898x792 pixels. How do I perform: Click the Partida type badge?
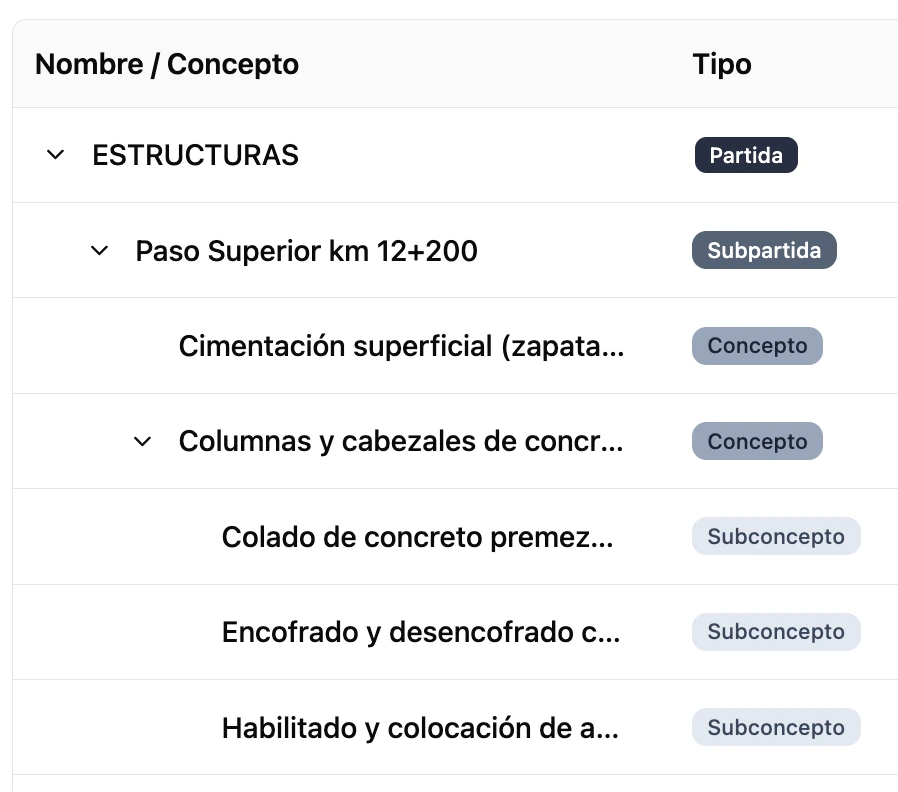[x=746, y=155]
